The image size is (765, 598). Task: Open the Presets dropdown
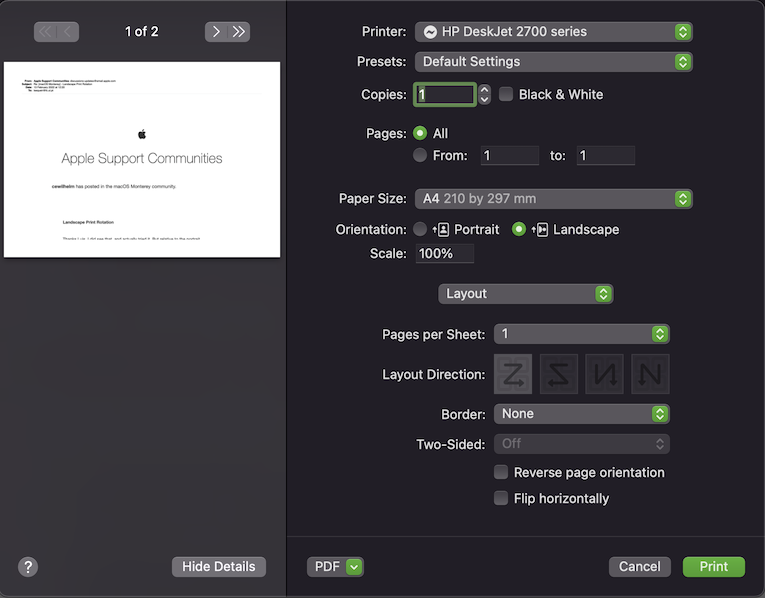click(554, 62)
